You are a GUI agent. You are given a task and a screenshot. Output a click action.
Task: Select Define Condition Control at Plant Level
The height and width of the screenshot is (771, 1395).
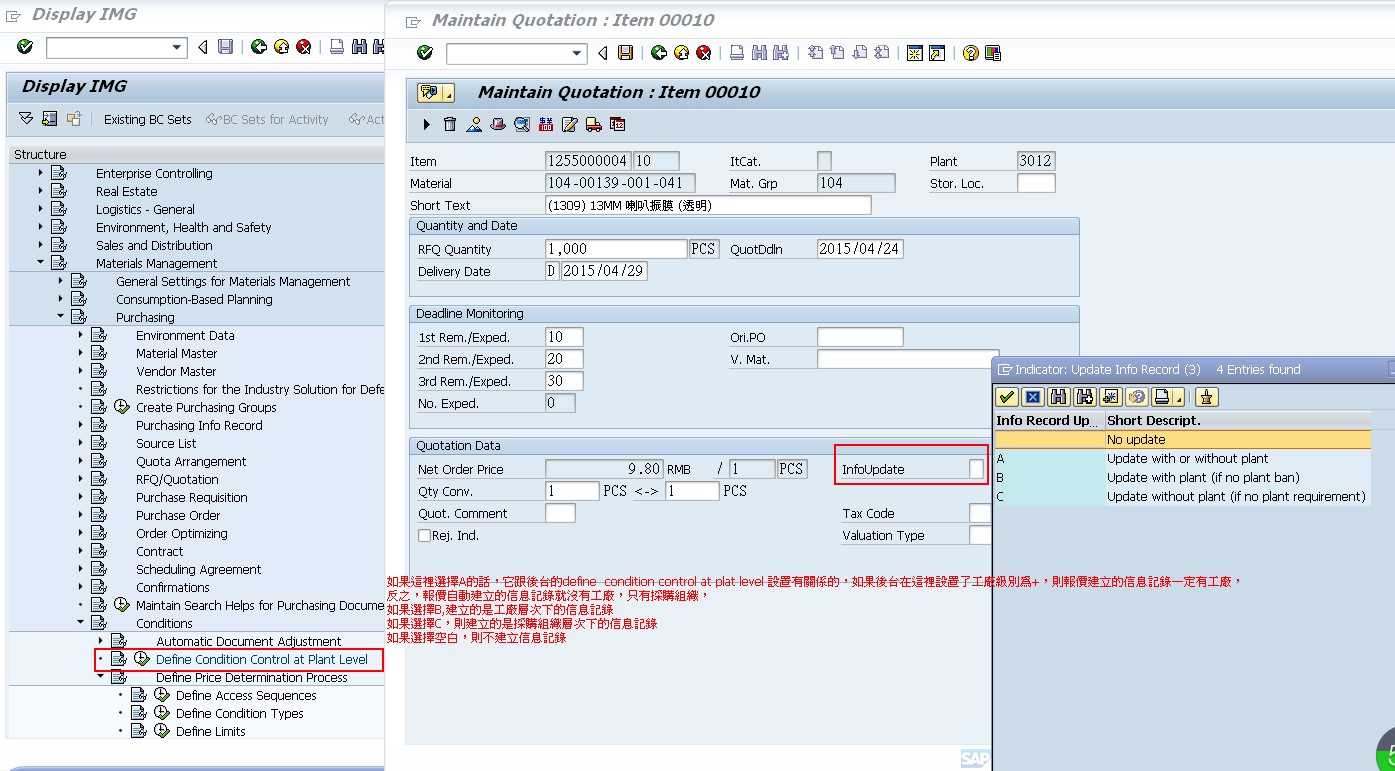click(x=262, y=659)
